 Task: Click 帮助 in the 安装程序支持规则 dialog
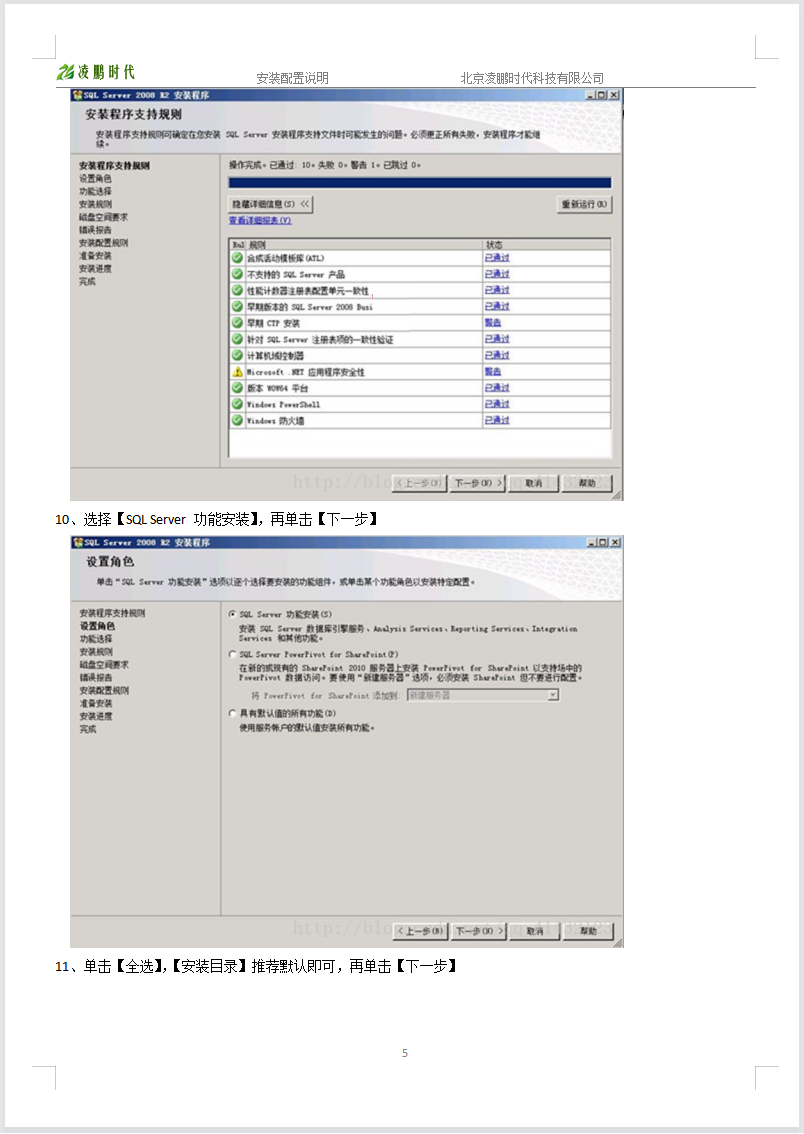click(587, 483)
